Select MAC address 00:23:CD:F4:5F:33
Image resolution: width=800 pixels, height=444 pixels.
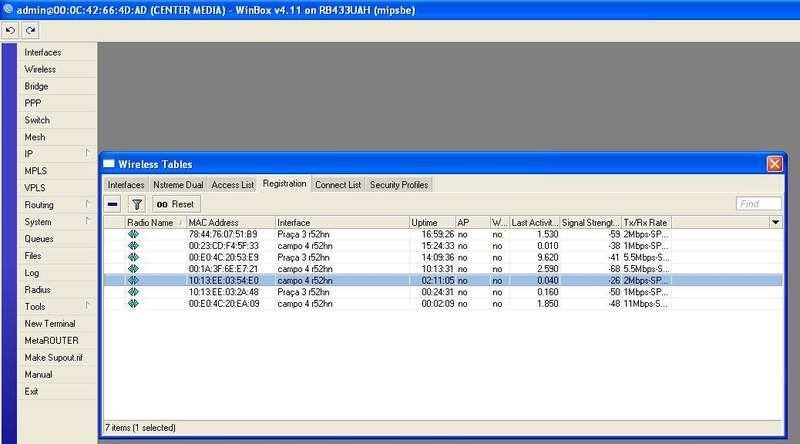pyautogui.click(x=223, y=246)
